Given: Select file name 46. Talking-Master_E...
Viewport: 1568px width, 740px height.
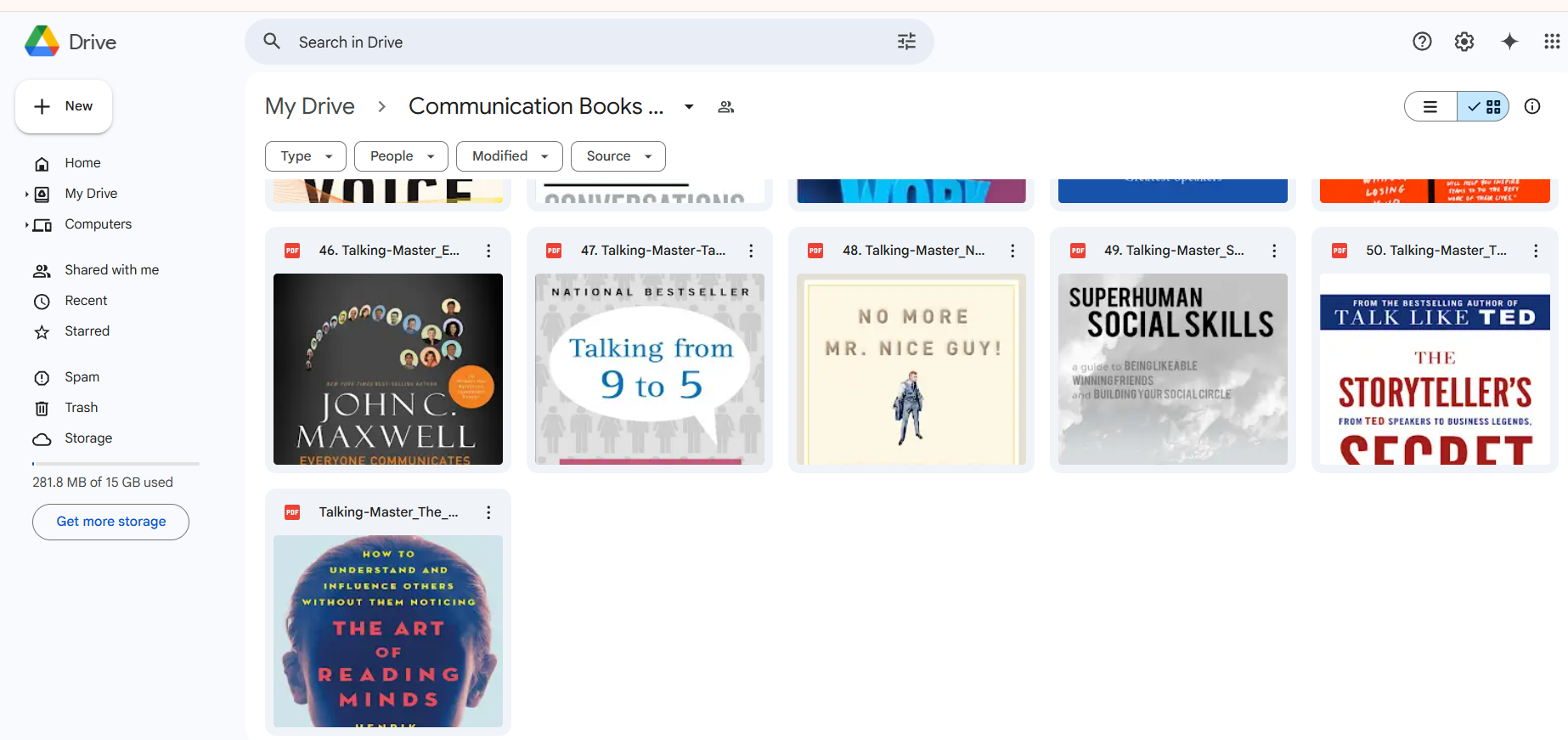Looking at the screenshot, I should (x=389, y=251).
